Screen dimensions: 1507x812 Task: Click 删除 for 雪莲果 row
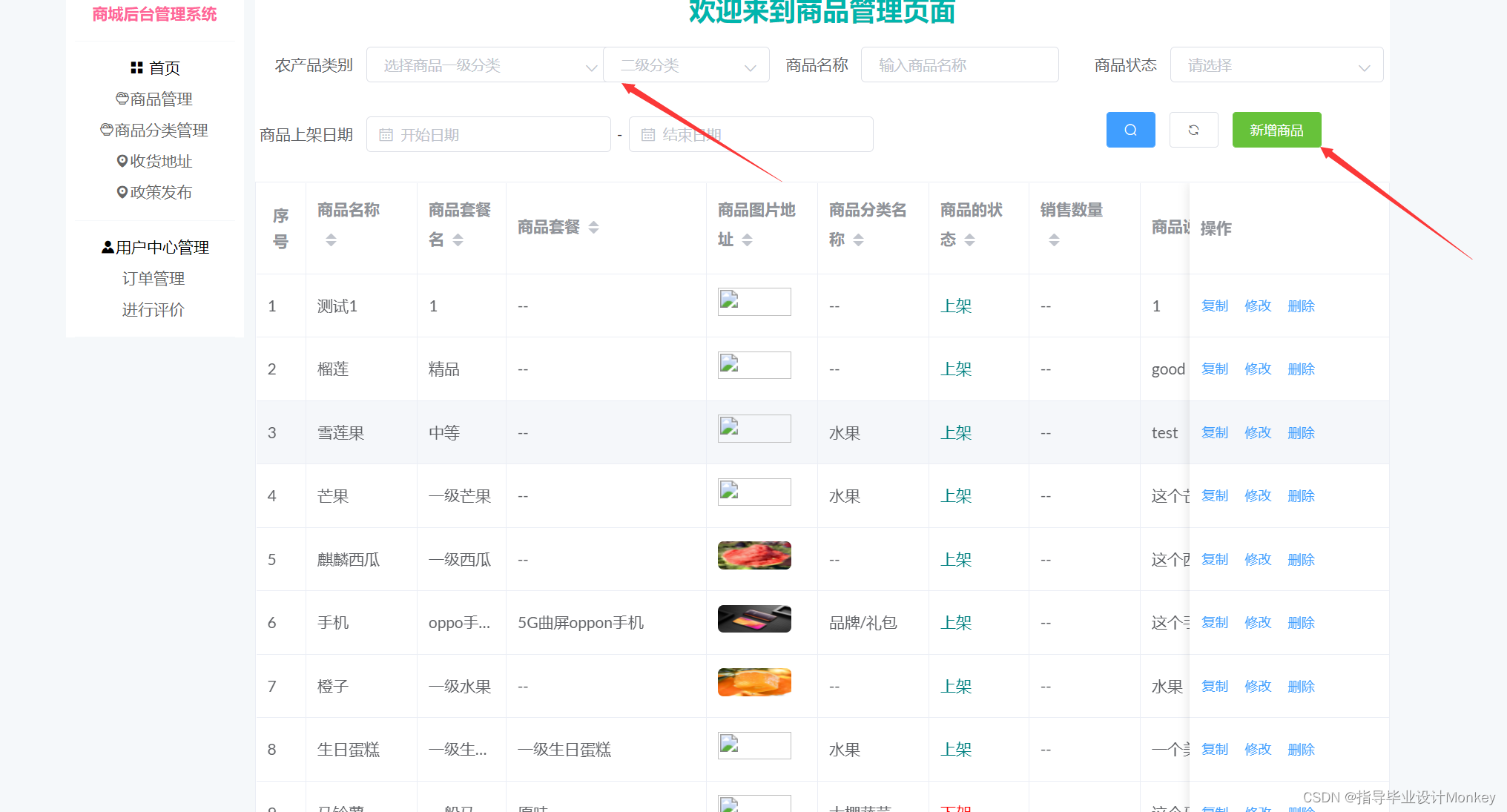point(1301,432)
